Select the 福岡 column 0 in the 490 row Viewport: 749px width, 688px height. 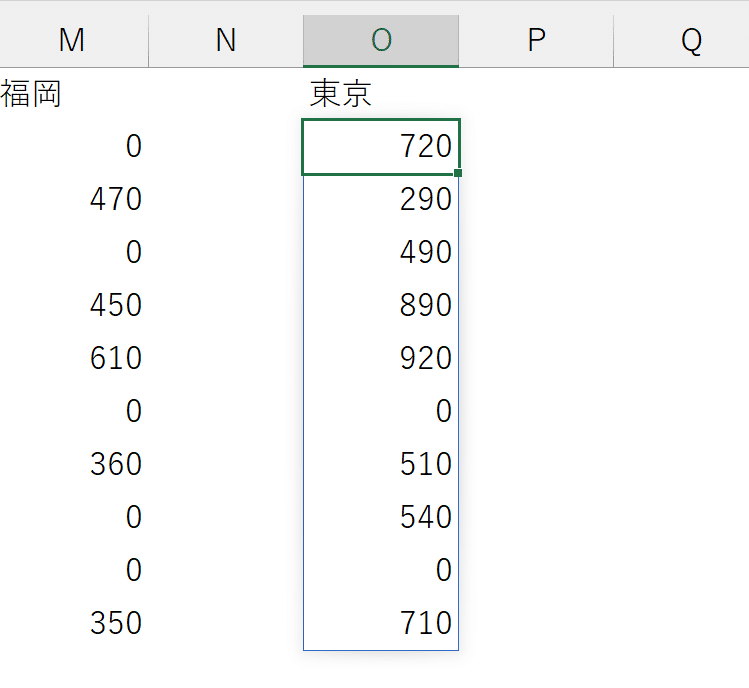coord(74,252)
